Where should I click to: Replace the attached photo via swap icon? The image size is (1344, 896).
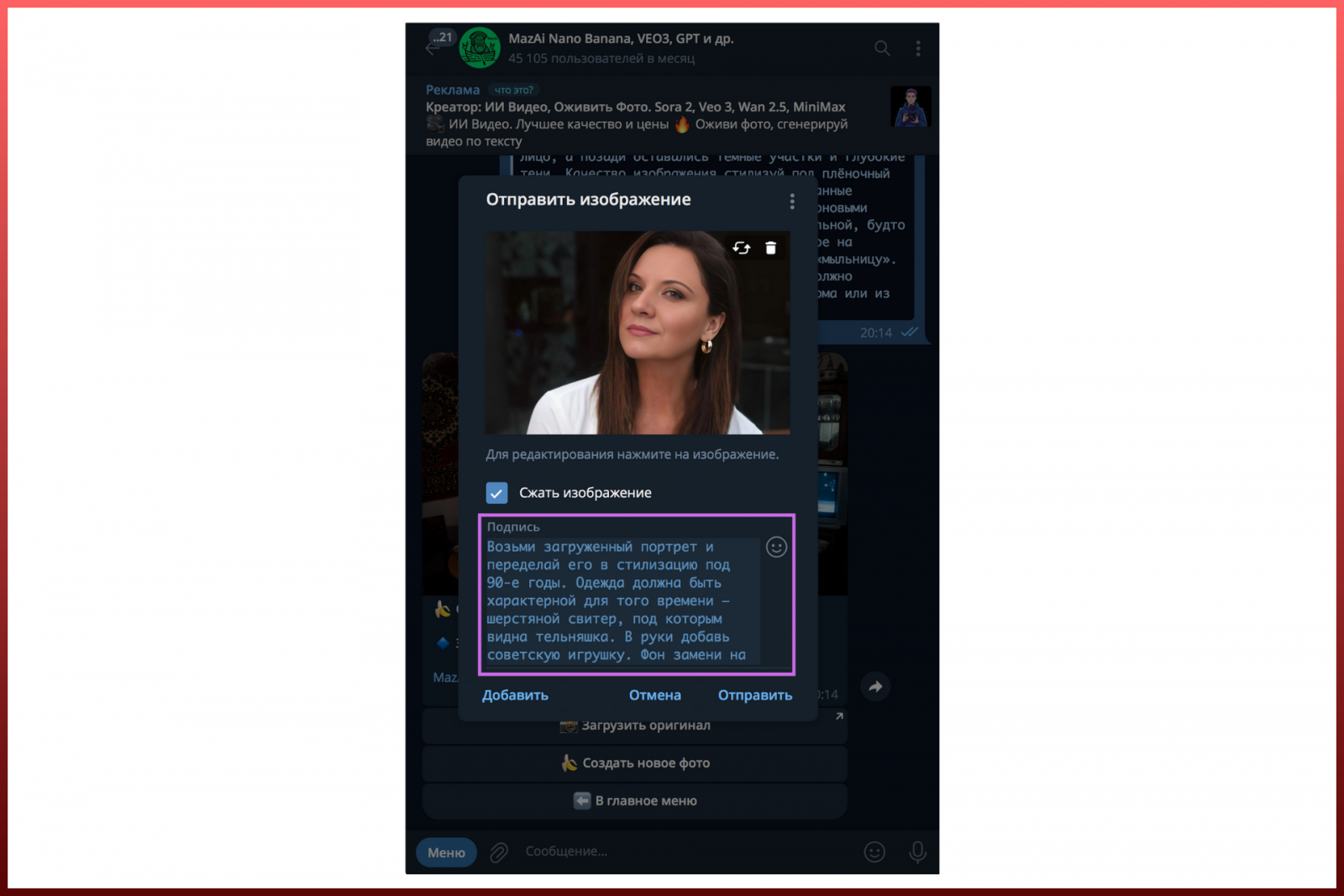[741, 248]
